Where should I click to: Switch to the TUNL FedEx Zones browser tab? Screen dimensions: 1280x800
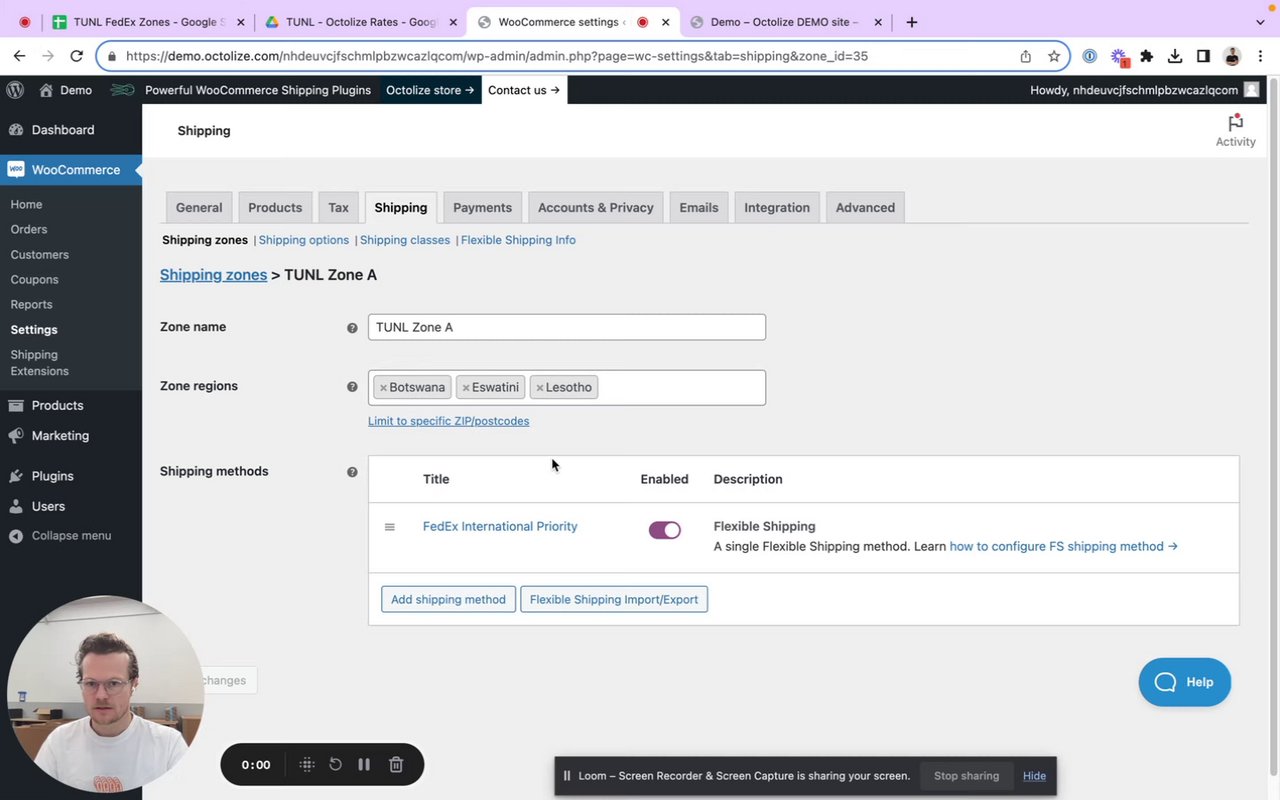click(x=149, y=22)
